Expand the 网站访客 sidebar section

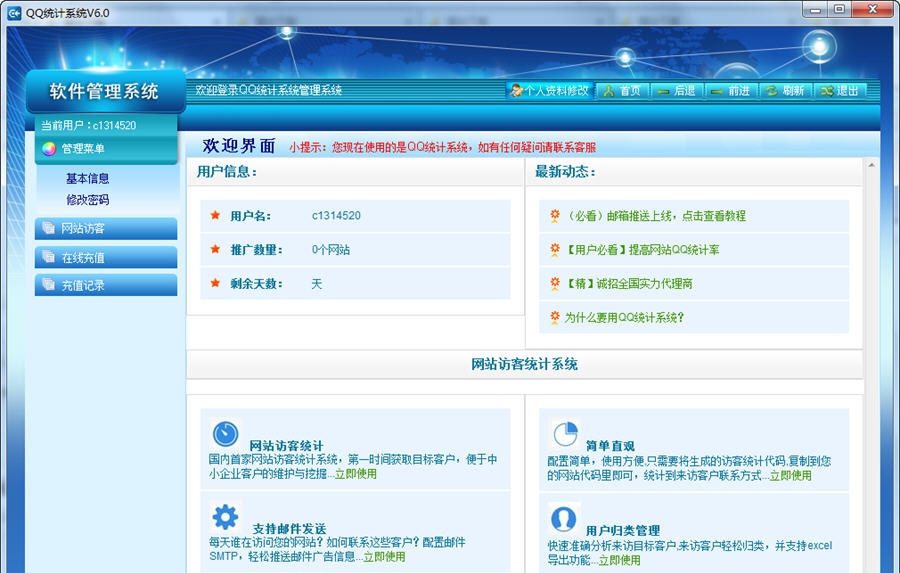pyautogui.click(x=106, y=229)
